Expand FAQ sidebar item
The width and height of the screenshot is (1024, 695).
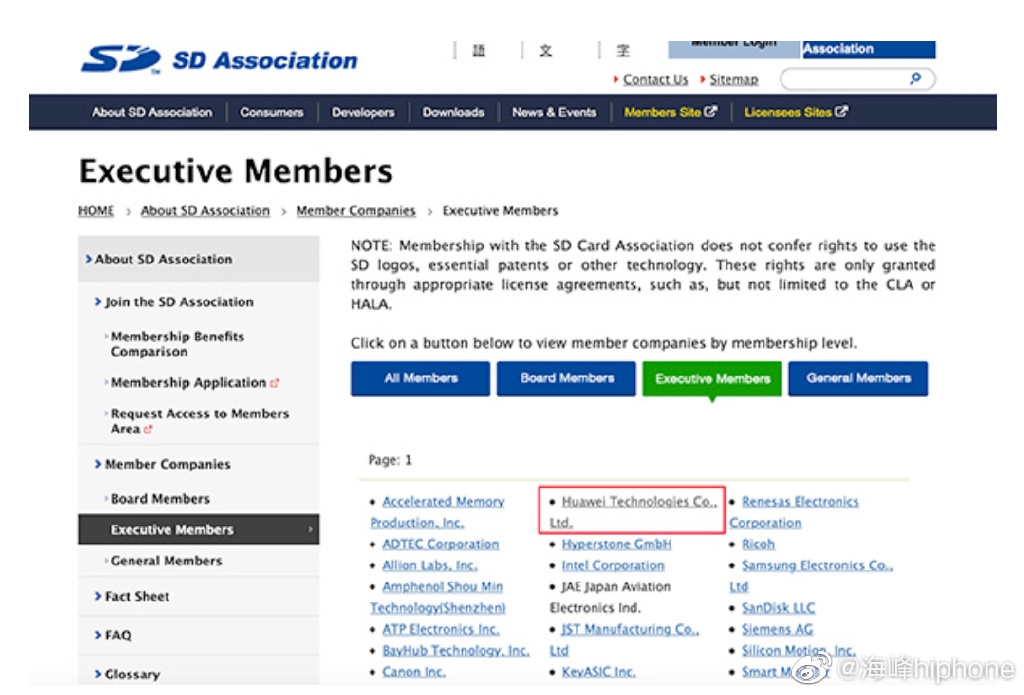[x=118, y=635]
